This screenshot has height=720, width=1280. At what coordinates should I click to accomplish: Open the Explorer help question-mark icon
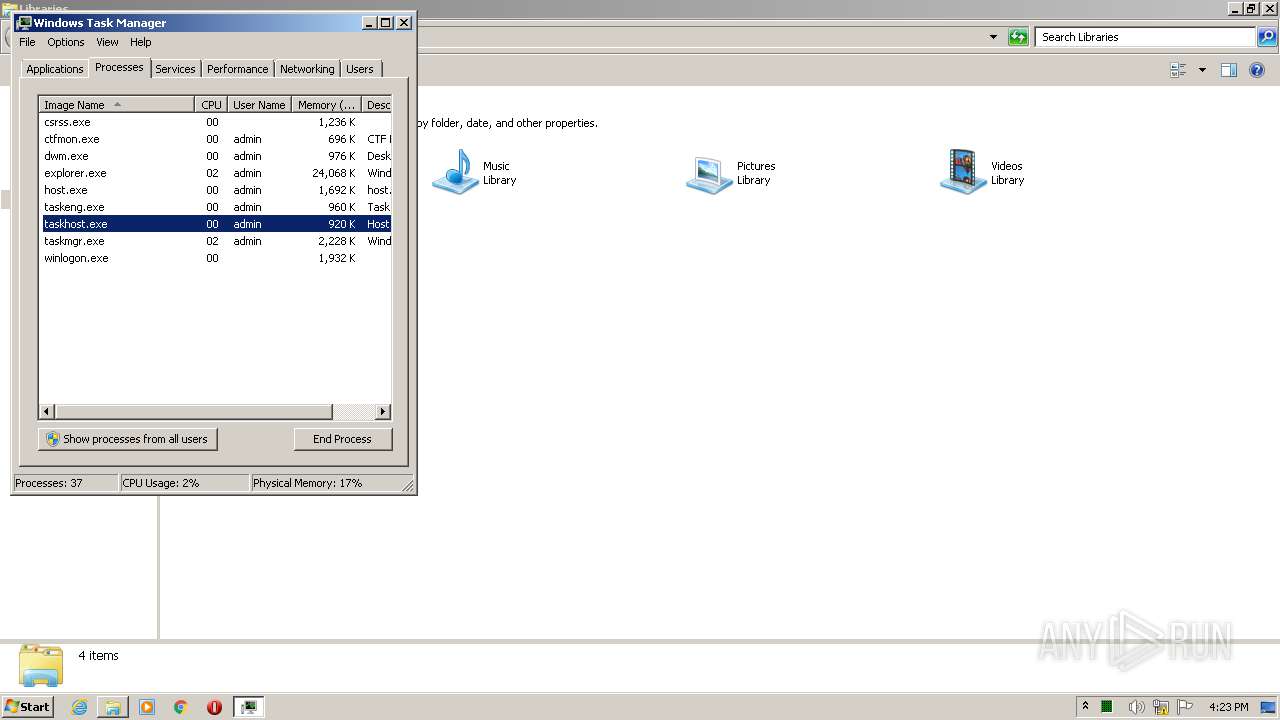click(1257, 70)
